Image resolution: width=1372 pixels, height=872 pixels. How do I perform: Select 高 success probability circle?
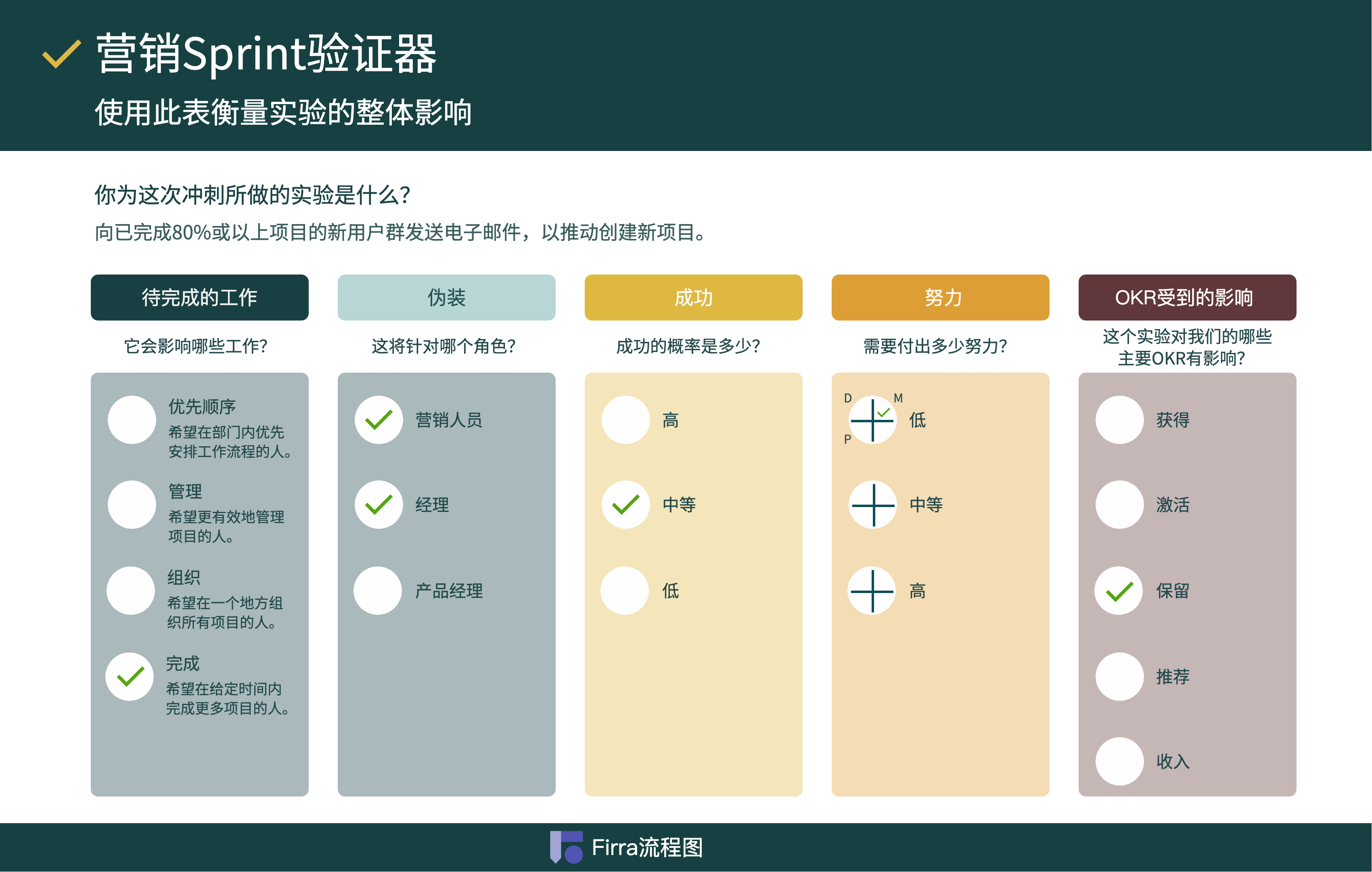point(625,420)
